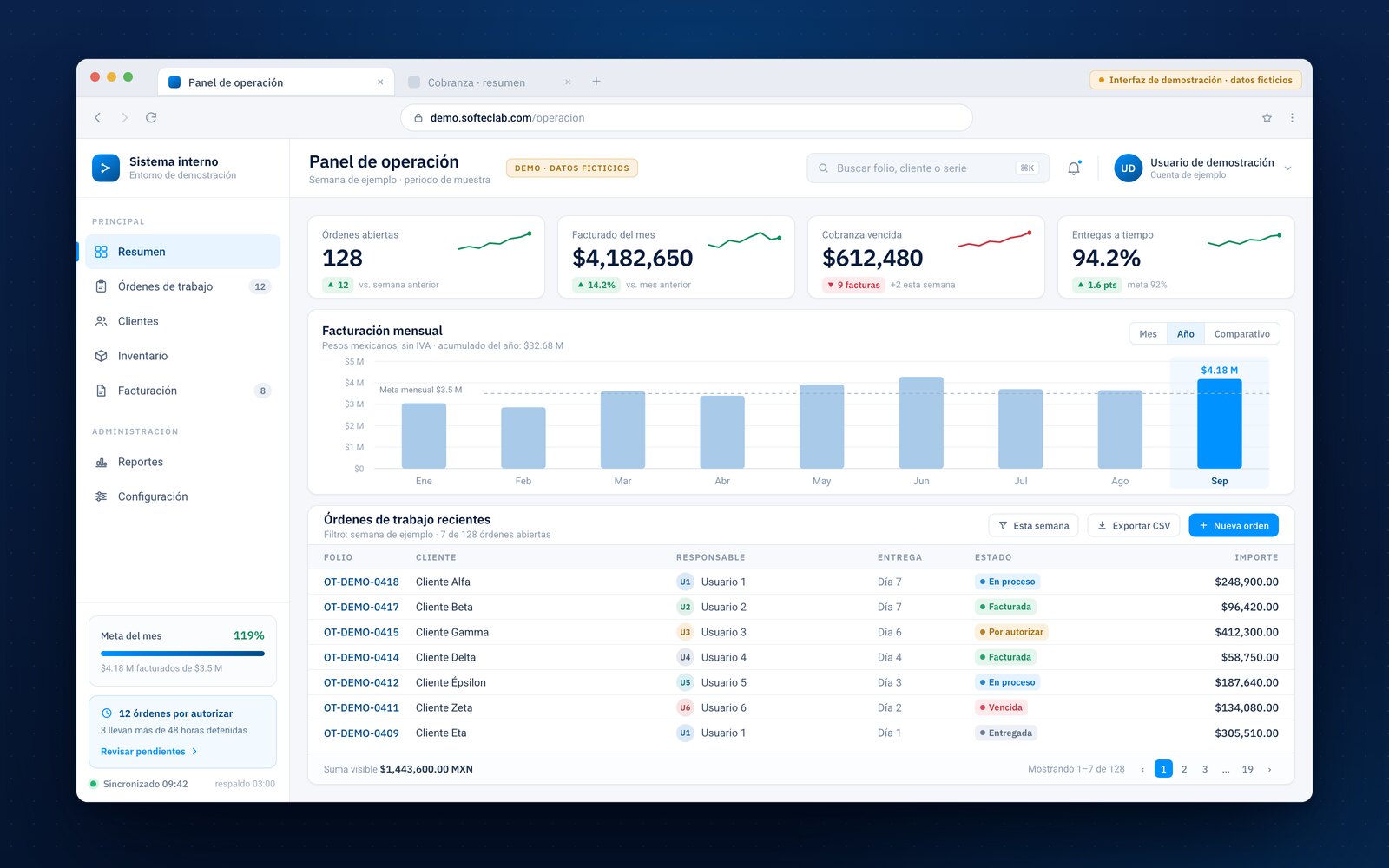Click the Sistema interno logo icon
Image resolution: width=1389 pixels, height=868 pixels.
pos(106,168)
